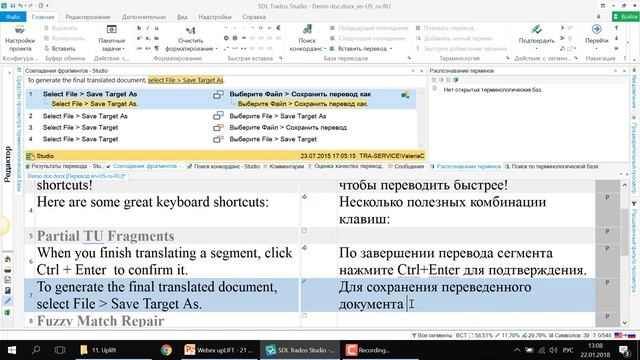This screenshot has width=640, height=360.
Task: Toggle non-printing pilcrow characters
Action: click(157, 48)
